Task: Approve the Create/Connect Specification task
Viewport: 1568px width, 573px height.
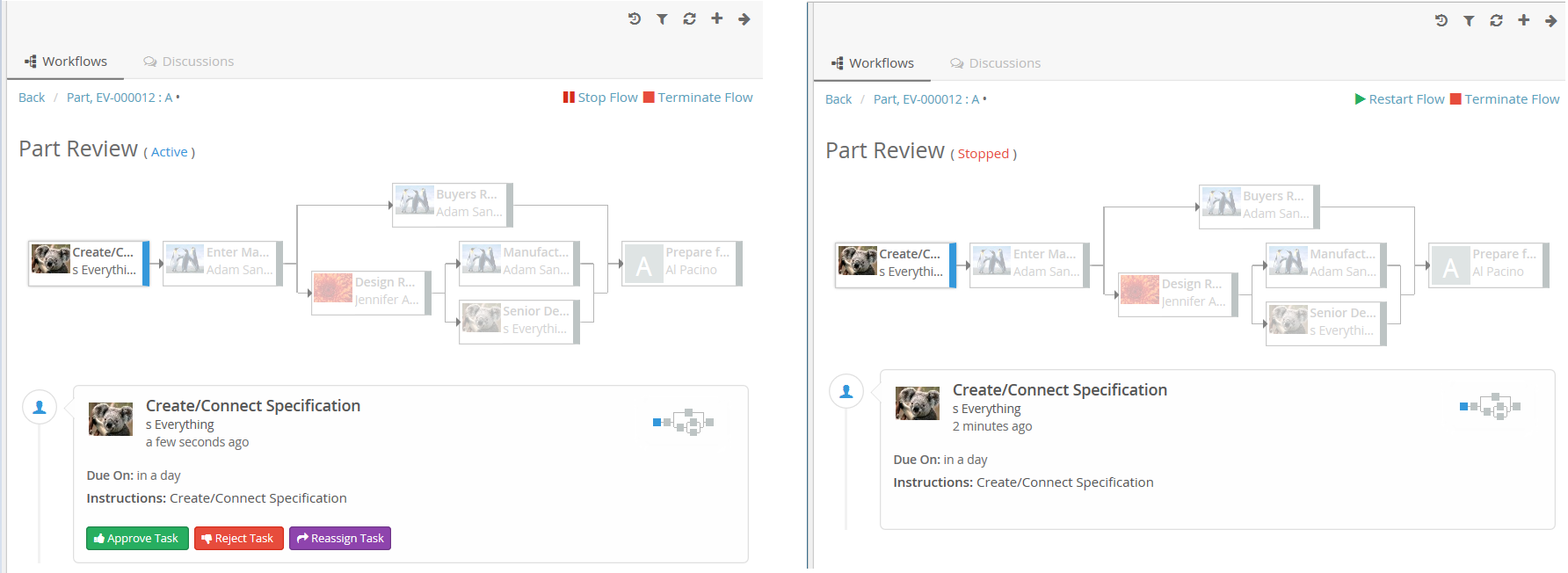Action: point(137,539)
